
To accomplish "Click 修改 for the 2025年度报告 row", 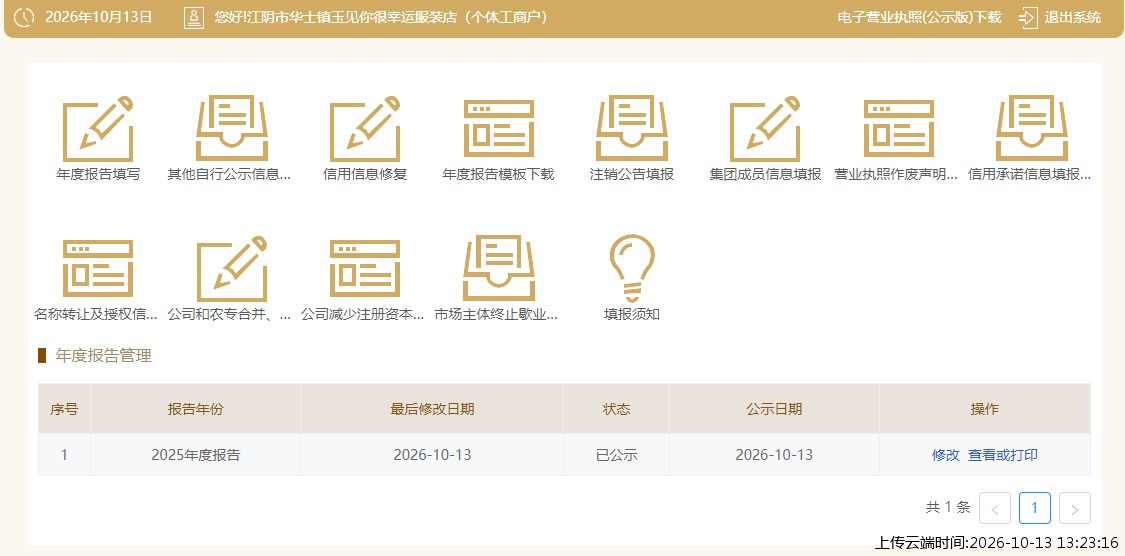I will 946,455.
